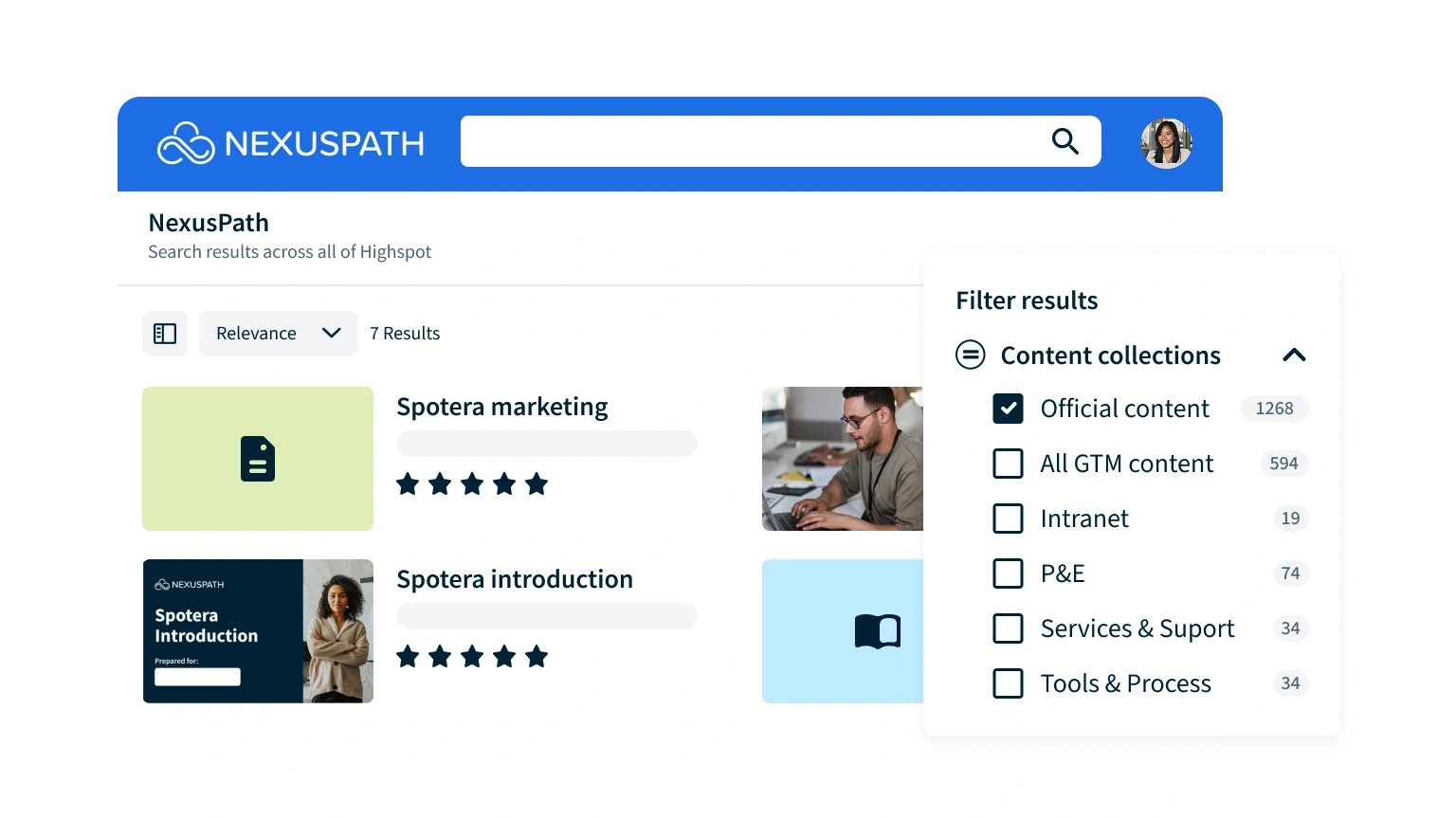
Task: Check the Intranet filter checkbox
Action: click(x=1008, y=519)
